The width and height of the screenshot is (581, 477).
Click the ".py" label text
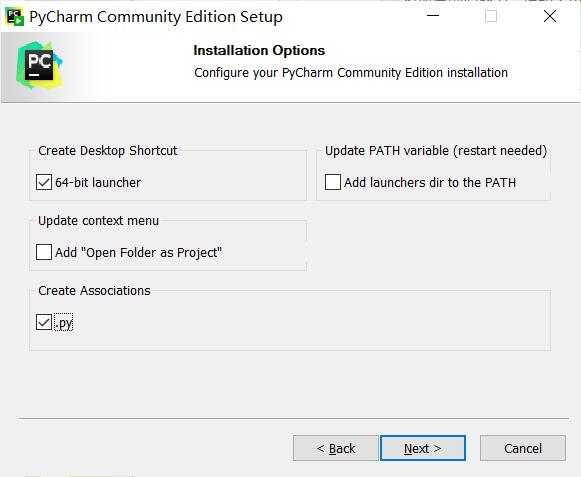click(64, 323)
